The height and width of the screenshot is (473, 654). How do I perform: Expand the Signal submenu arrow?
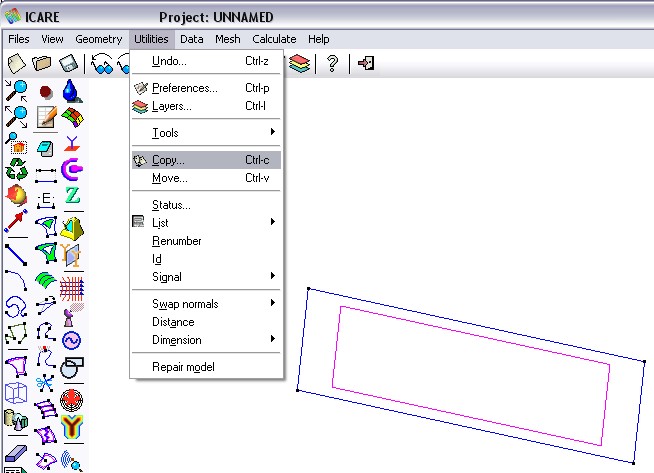click(x=273, y=276)
